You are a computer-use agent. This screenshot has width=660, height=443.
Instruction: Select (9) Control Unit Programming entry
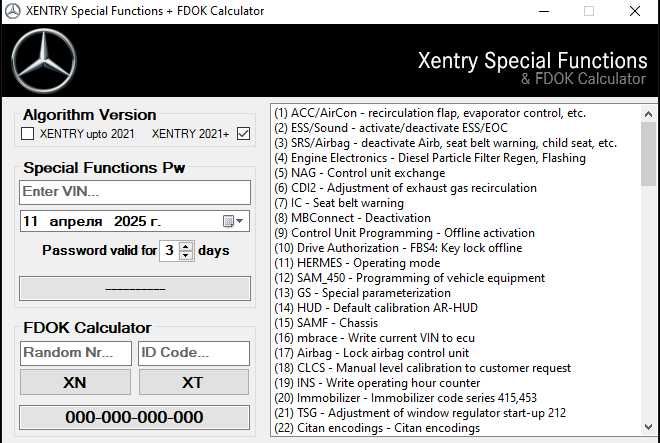405,233
